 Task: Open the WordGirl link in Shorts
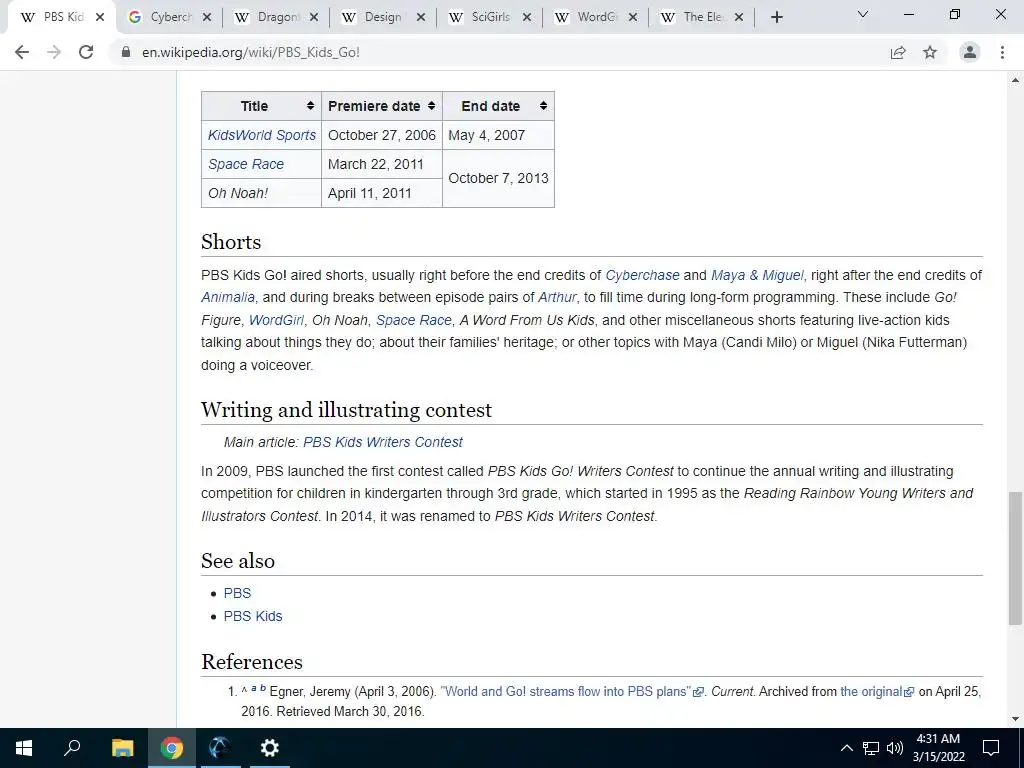click(x=276, y=321)
